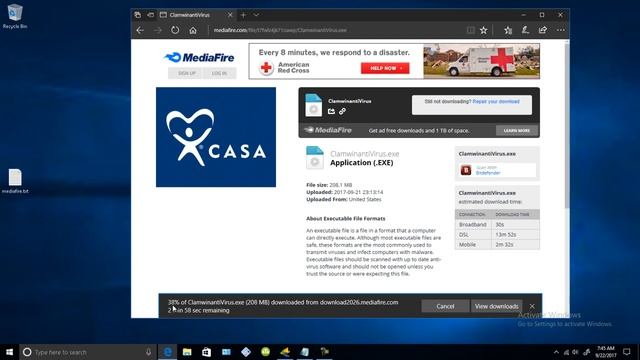Open the Add notes pen tool

point(525,30)
